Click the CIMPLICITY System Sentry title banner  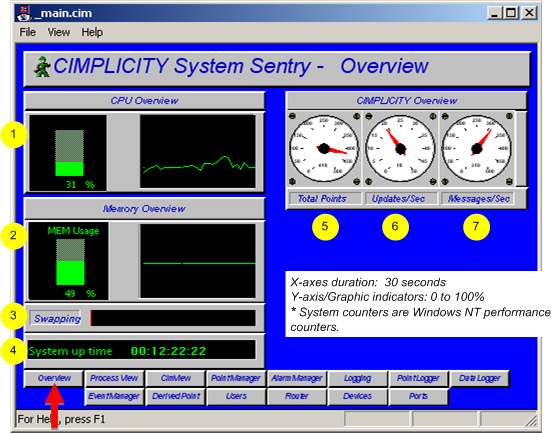(x=277, y=69)
